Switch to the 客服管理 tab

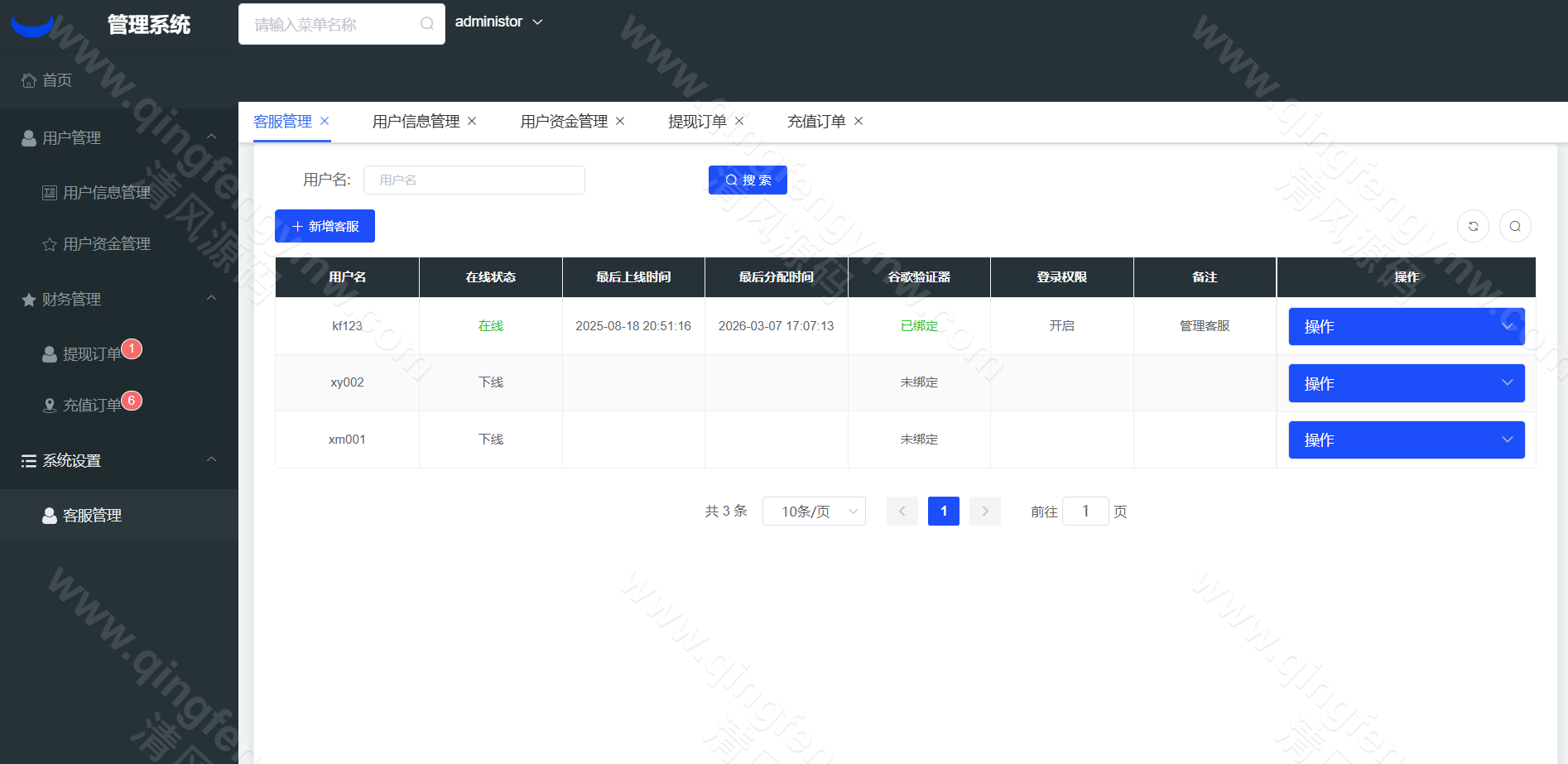pos(282,122)
